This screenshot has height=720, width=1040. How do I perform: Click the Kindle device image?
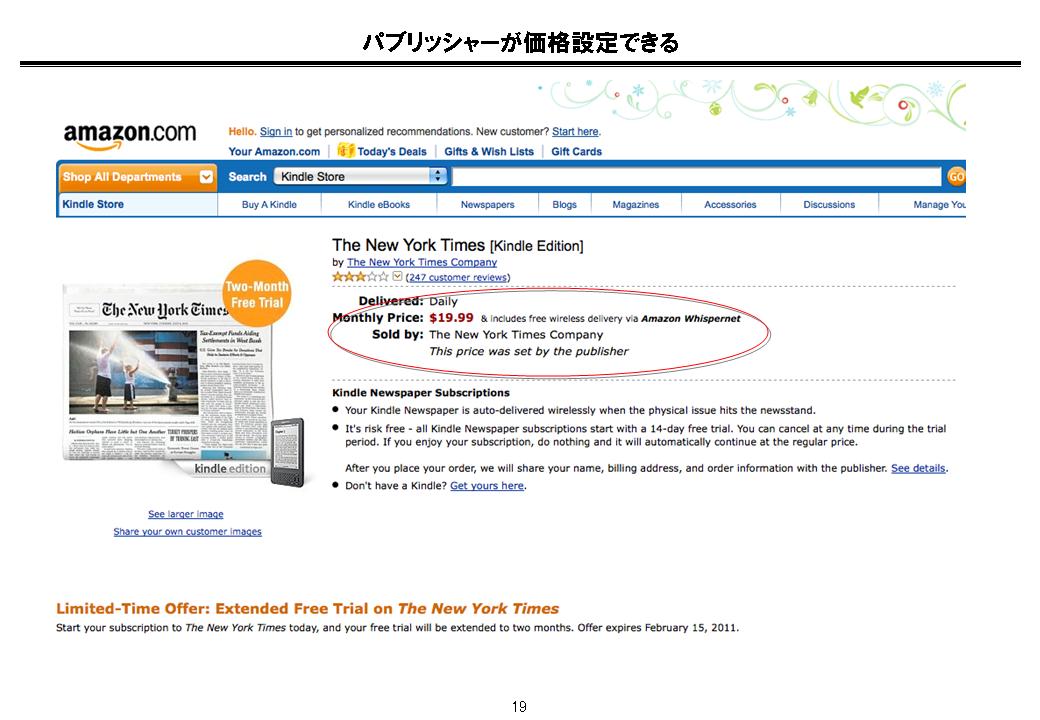[287, 453]
